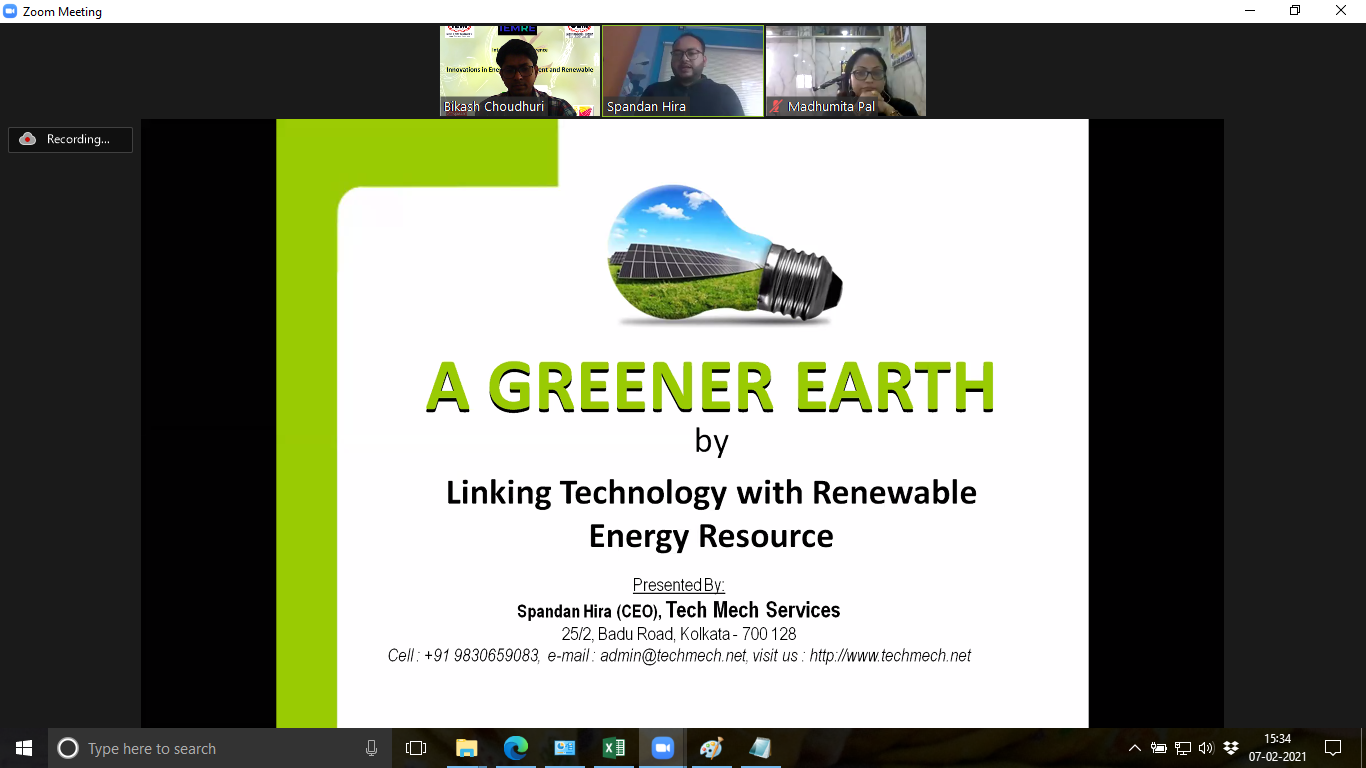Click the Task View icon
The image size is (1366, 768).
[416, 748]
